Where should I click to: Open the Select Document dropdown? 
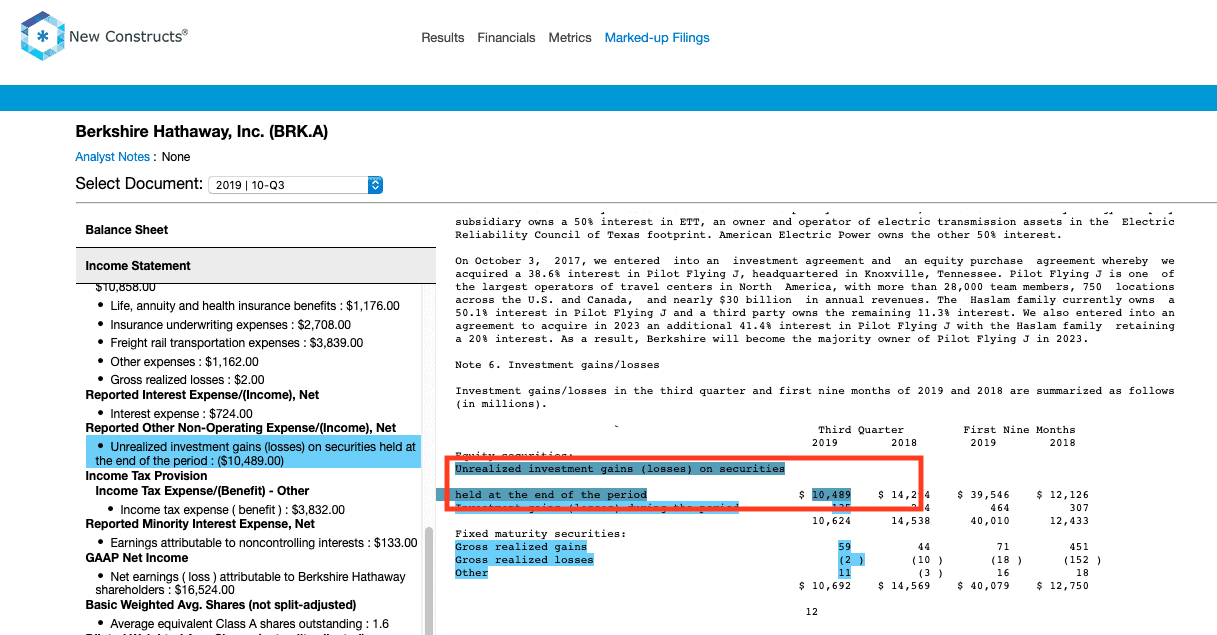[x=295, y=185]
